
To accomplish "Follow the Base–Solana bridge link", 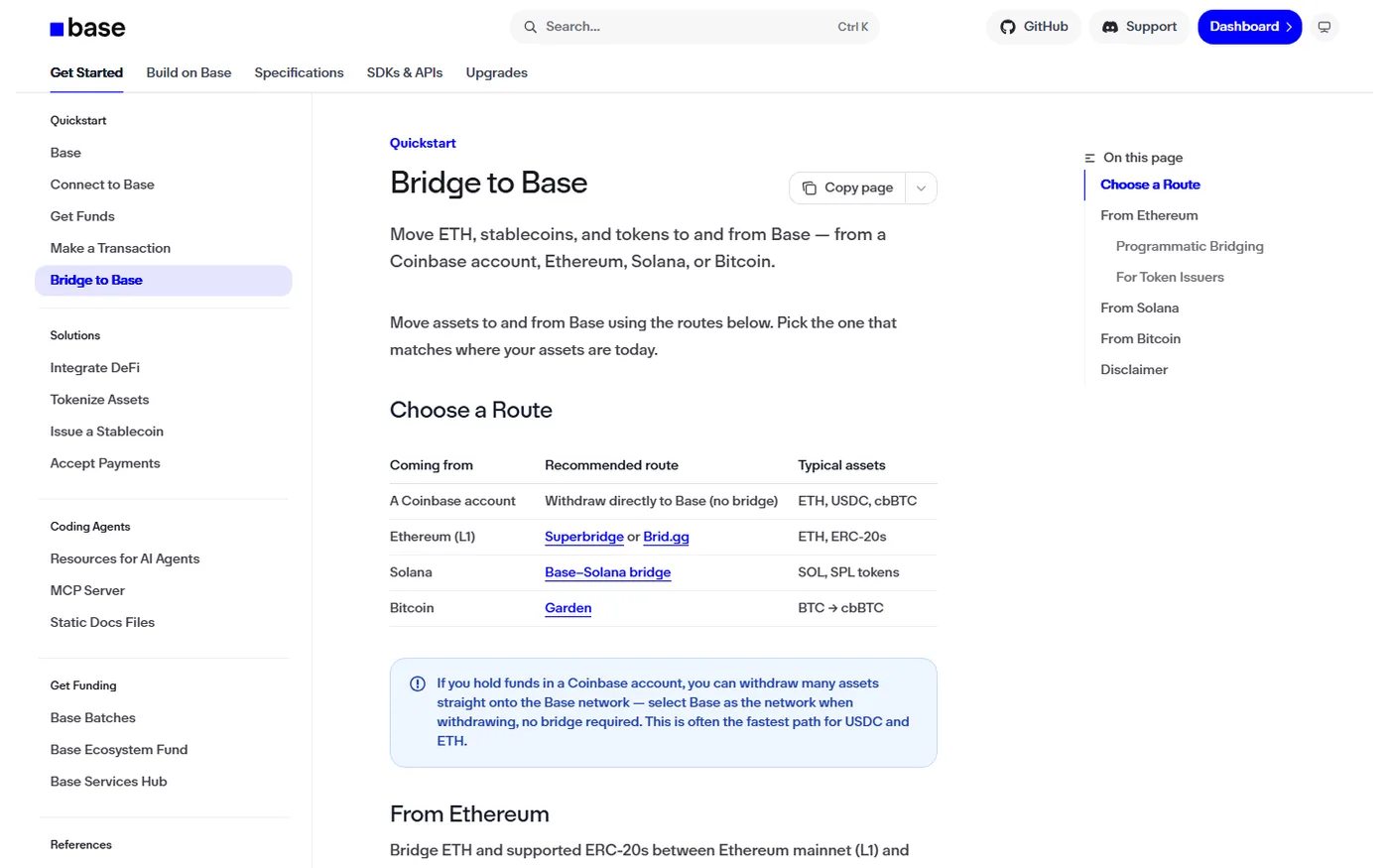I will (x=607, y=572).
